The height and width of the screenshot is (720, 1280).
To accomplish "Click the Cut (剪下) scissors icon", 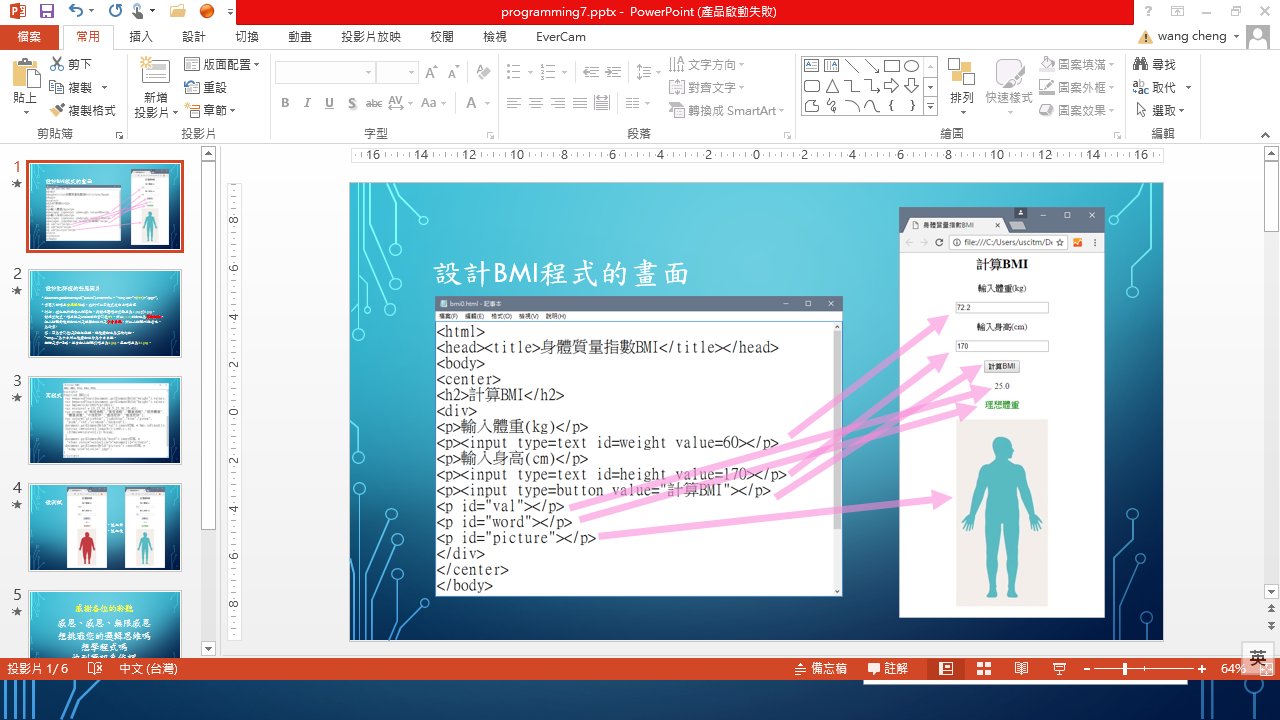I will click(57, 65).
